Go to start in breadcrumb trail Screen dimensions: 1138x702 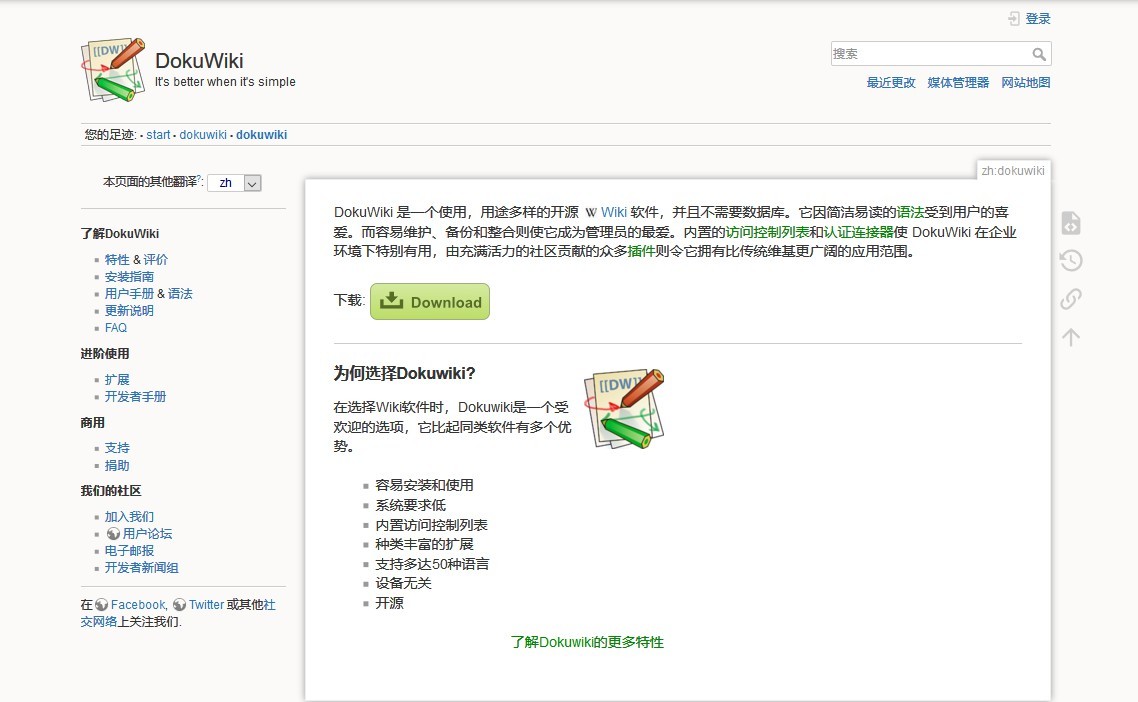click(x=158, y=135)
